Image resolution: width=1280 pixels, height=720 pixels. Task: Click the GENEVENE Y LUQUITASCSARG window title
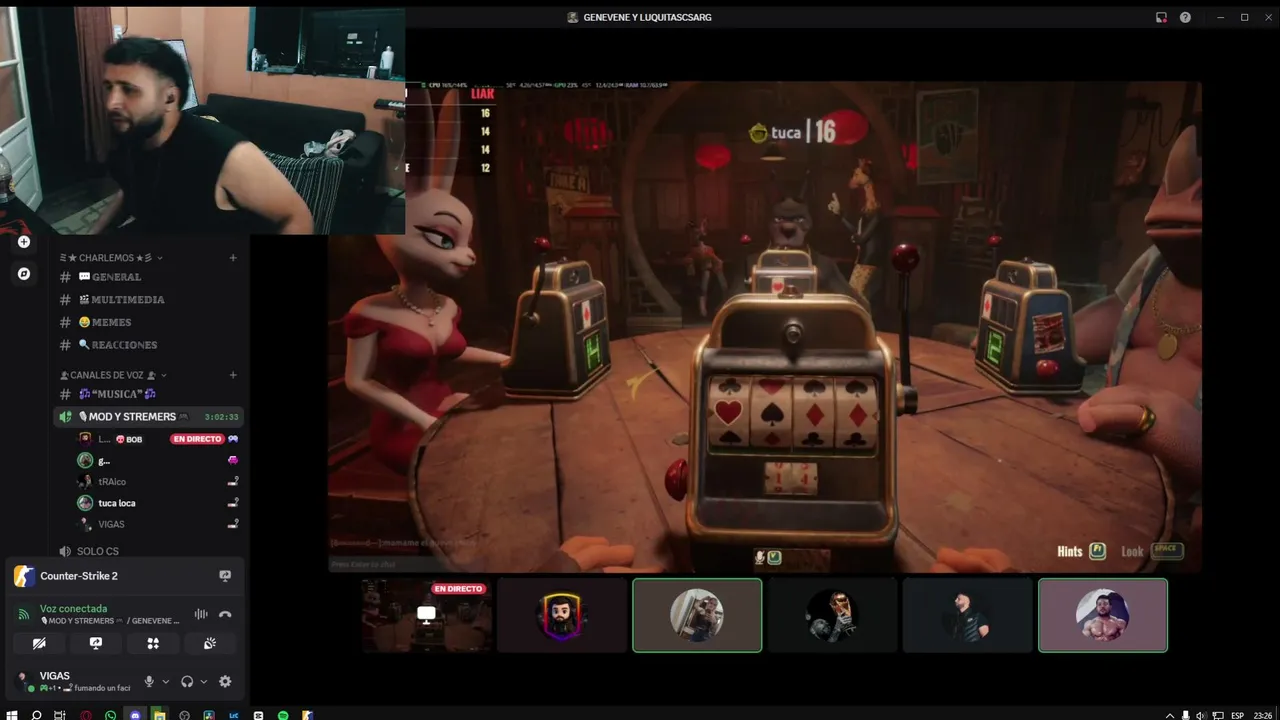(647, 17)
